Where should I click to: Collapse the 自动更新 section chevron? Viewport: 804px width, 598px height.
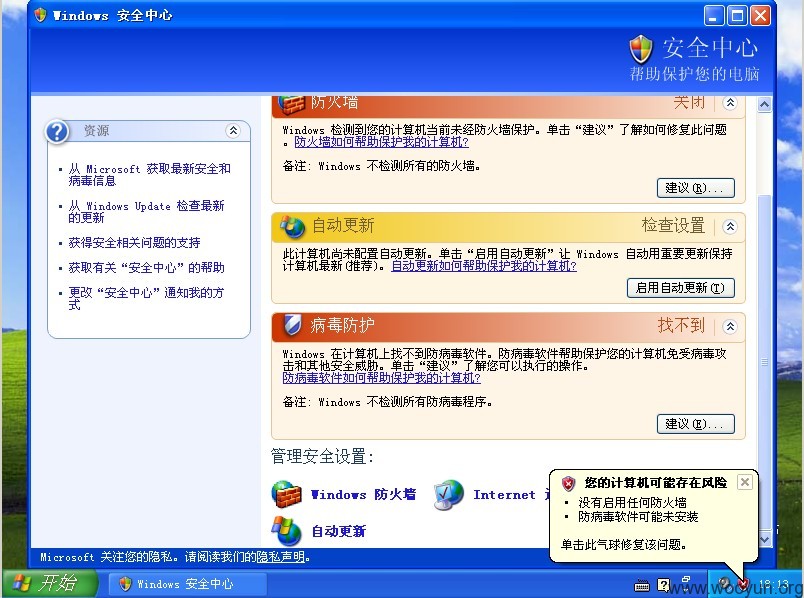730,226
